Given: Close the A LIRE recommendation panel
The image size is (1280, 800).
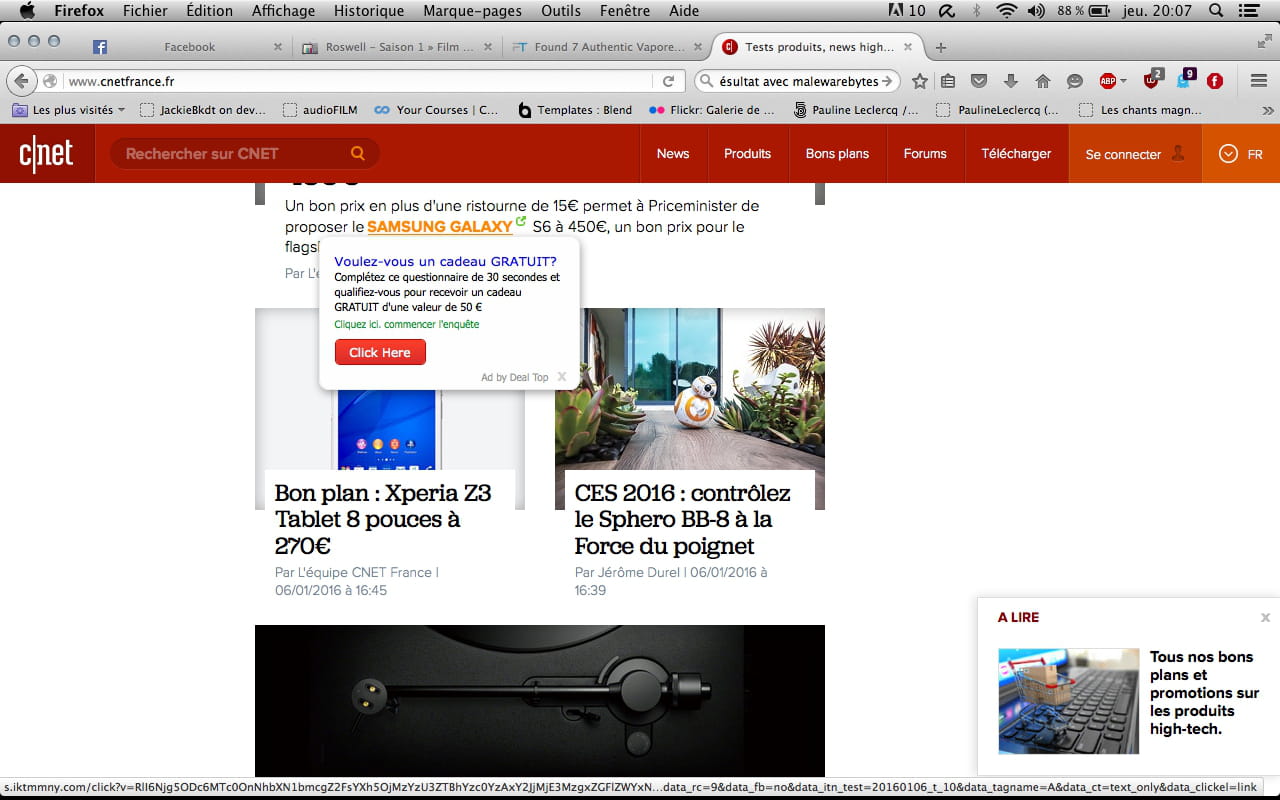Looking at the screenshot, I should point(1265,617).
